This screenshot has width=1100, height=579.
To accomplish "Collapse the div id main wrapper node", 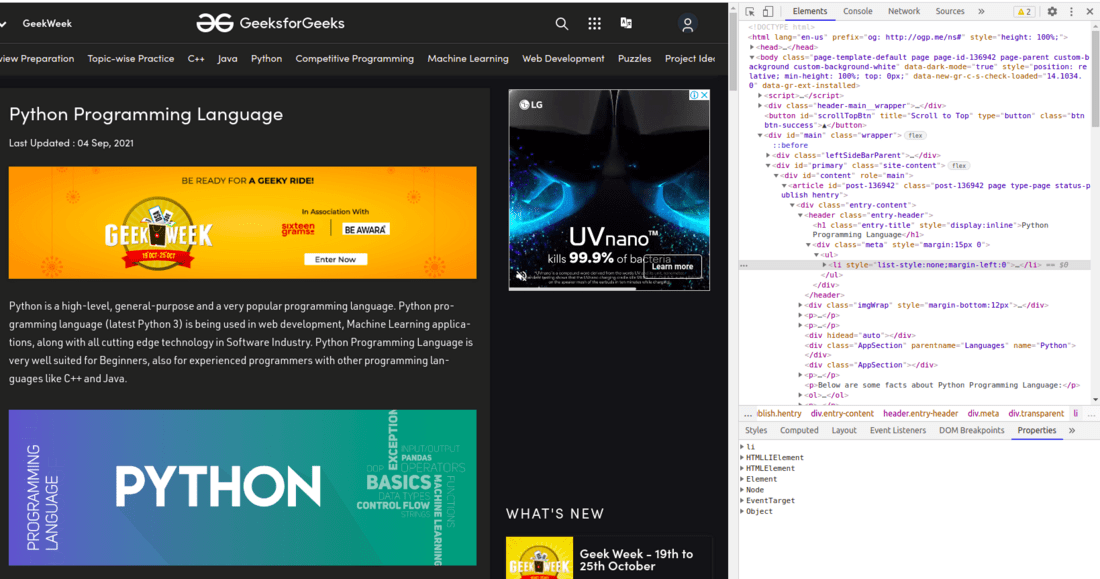I will point(760,135).
